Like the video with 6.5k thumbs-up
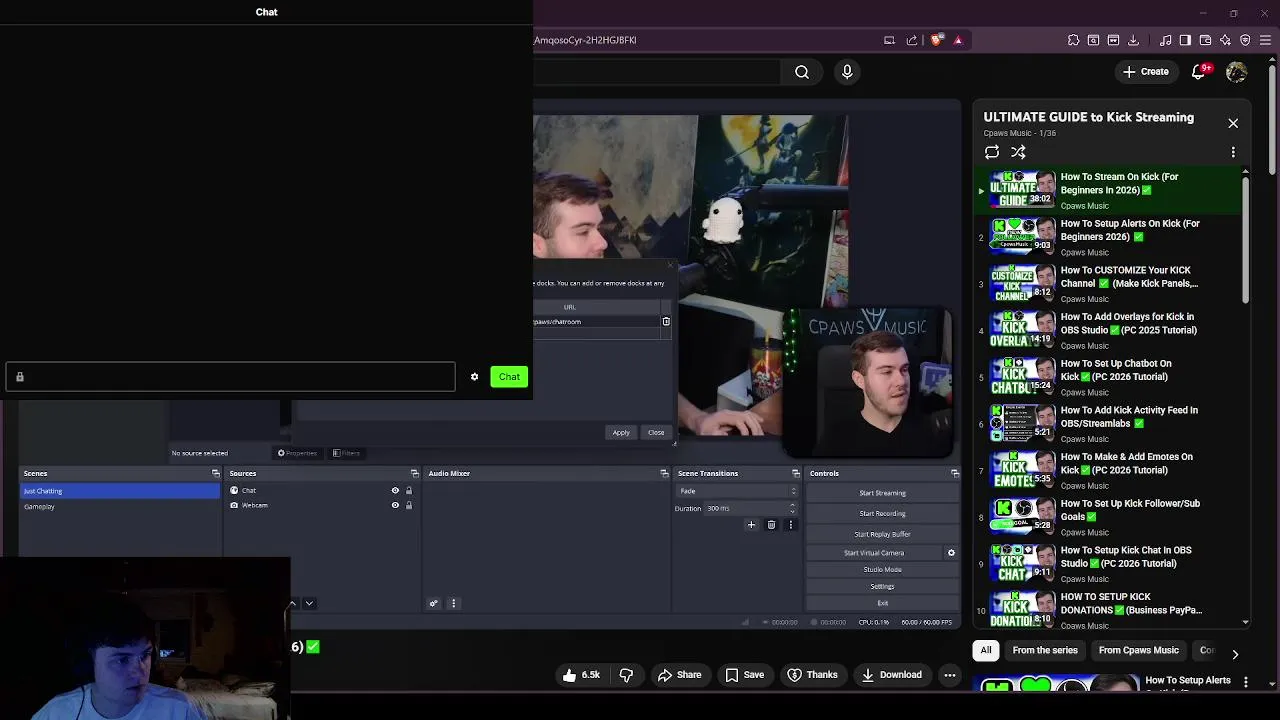Screen dimensions: 1280x720 click(581, 675)
